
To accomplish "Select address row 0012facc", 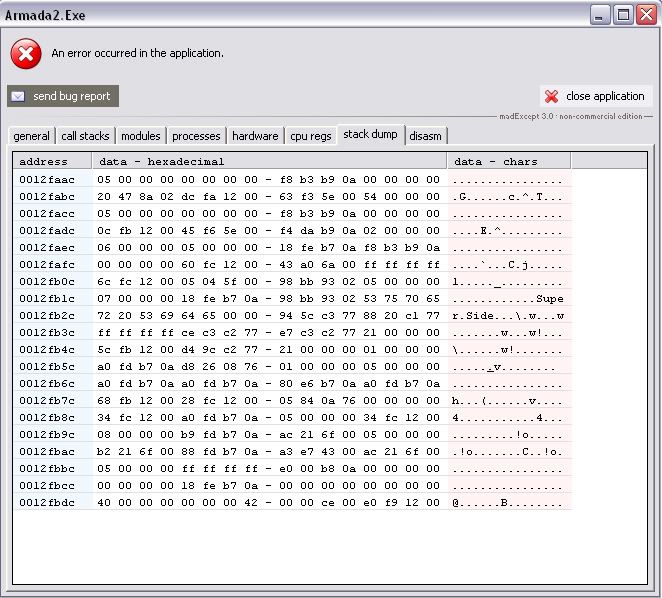I will pos(293,214).
